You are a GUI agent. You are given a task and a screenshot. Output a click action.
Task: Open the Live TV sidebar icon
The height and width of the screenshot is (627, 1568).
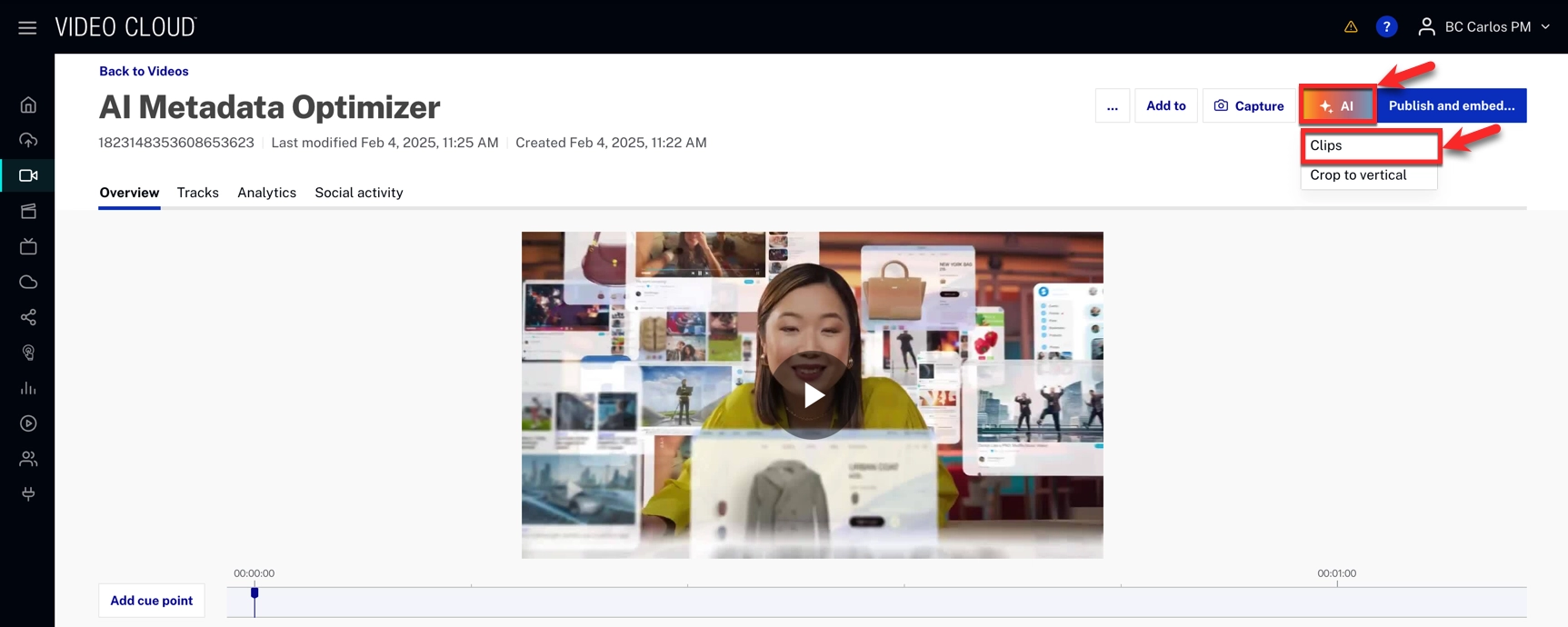tap(28, 246)
